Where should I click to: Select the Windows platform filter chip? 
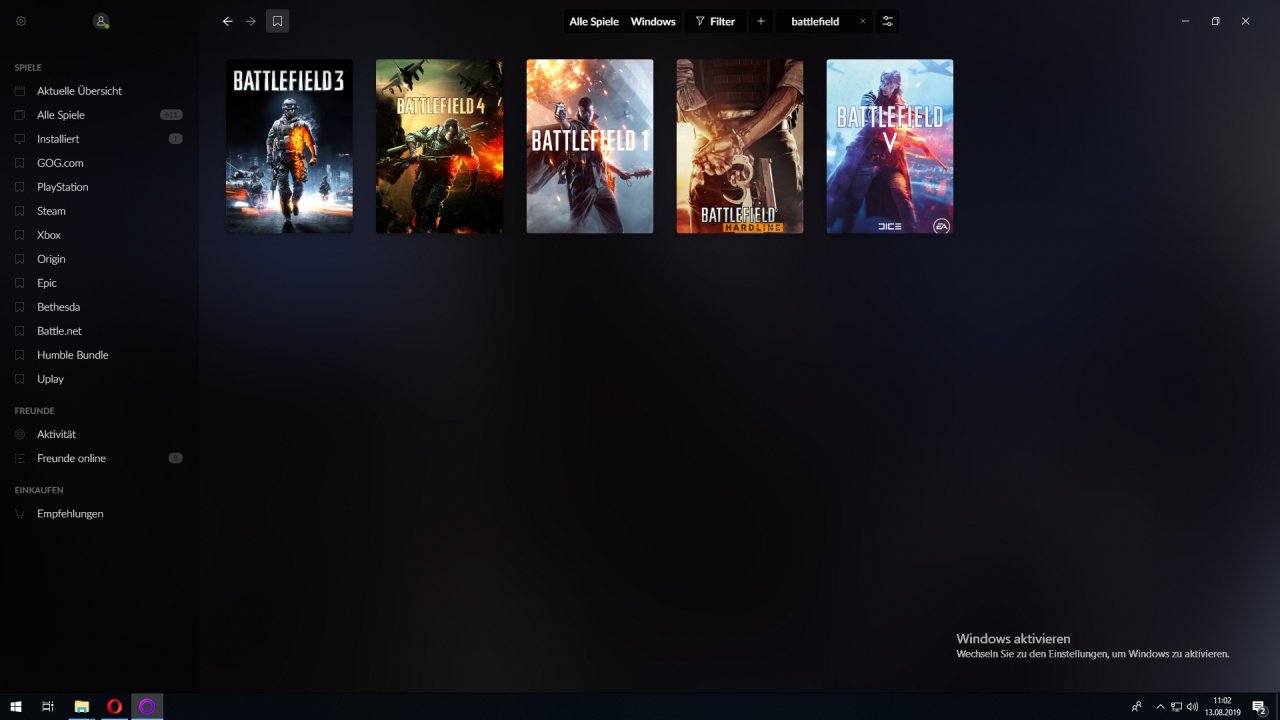click(653, 21)
